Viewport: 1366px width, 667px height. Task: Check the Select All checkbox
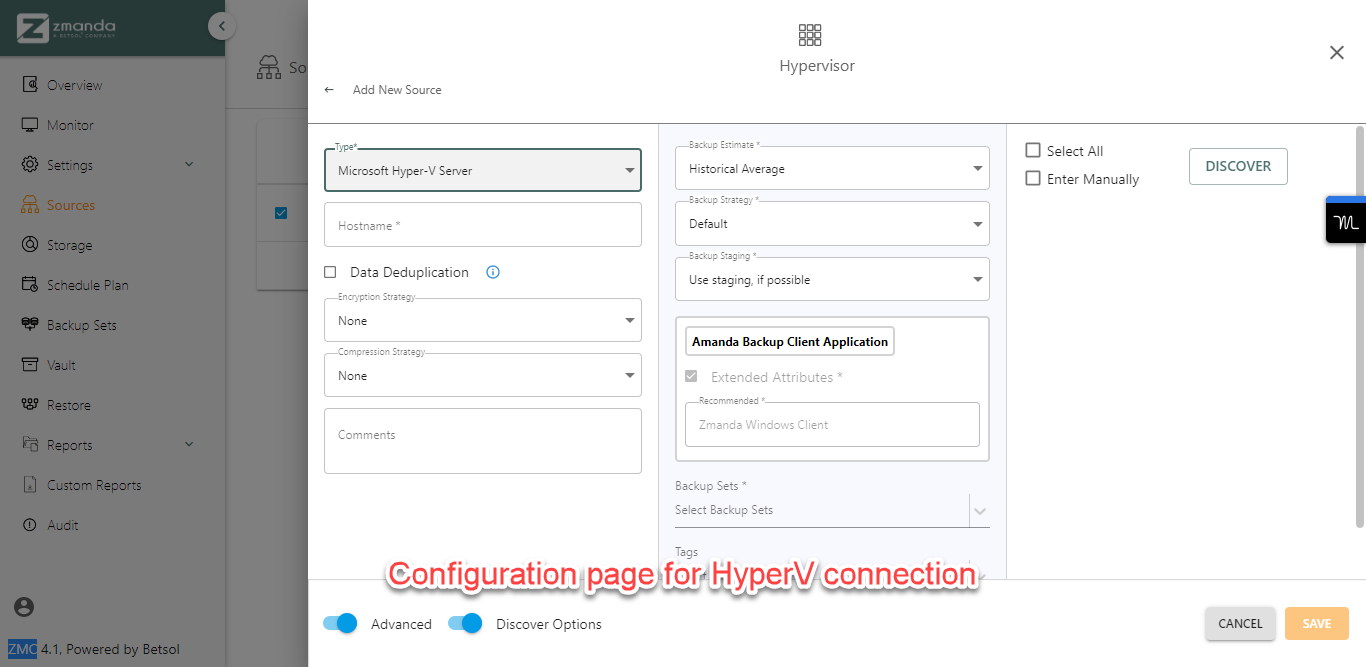click(x=1033, y=151)
